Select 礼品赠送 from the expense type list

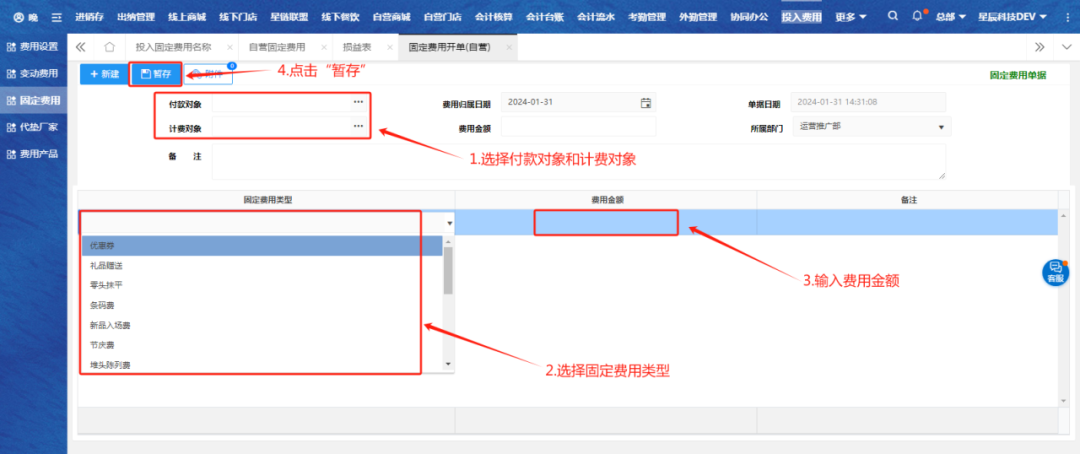106,265
